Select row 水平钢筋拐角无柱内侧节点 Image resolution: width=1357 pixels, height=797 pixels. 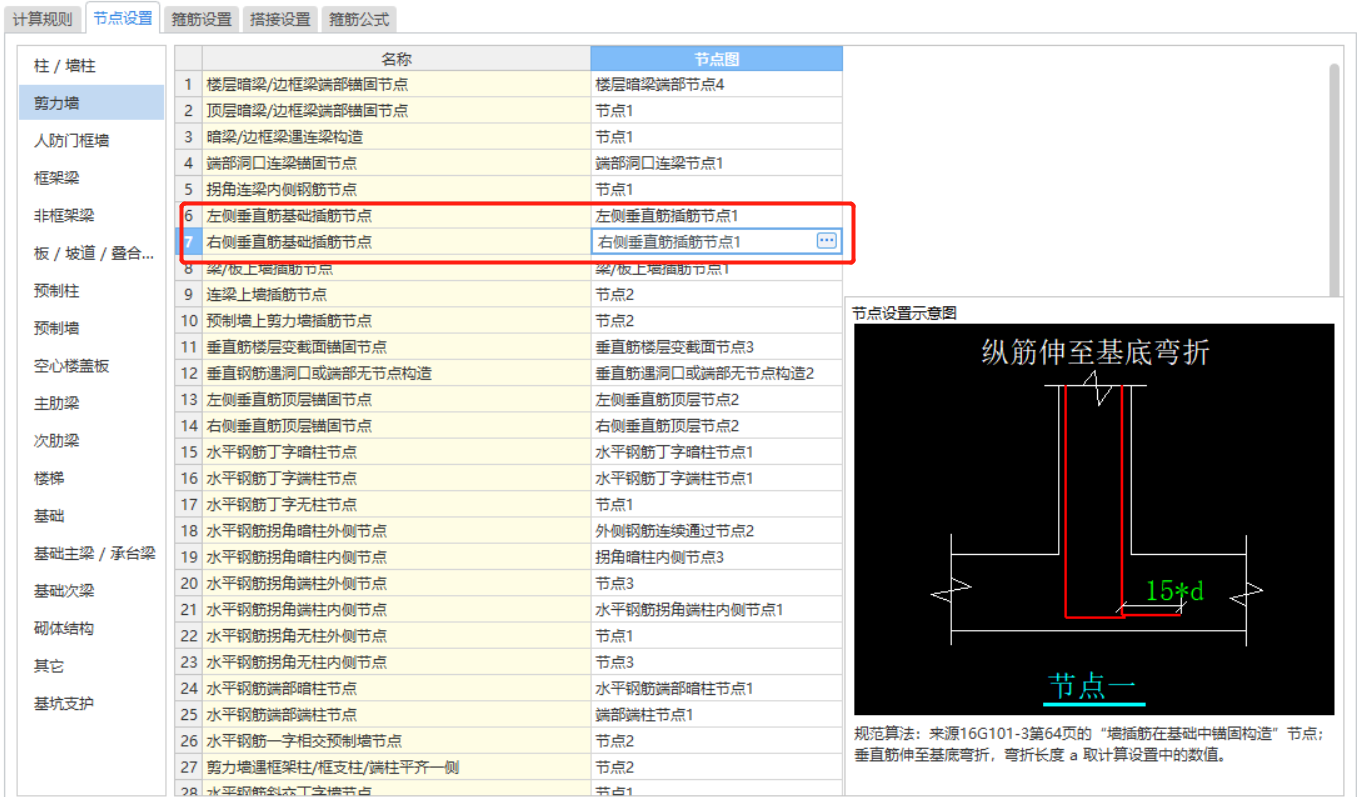point(396,662)
